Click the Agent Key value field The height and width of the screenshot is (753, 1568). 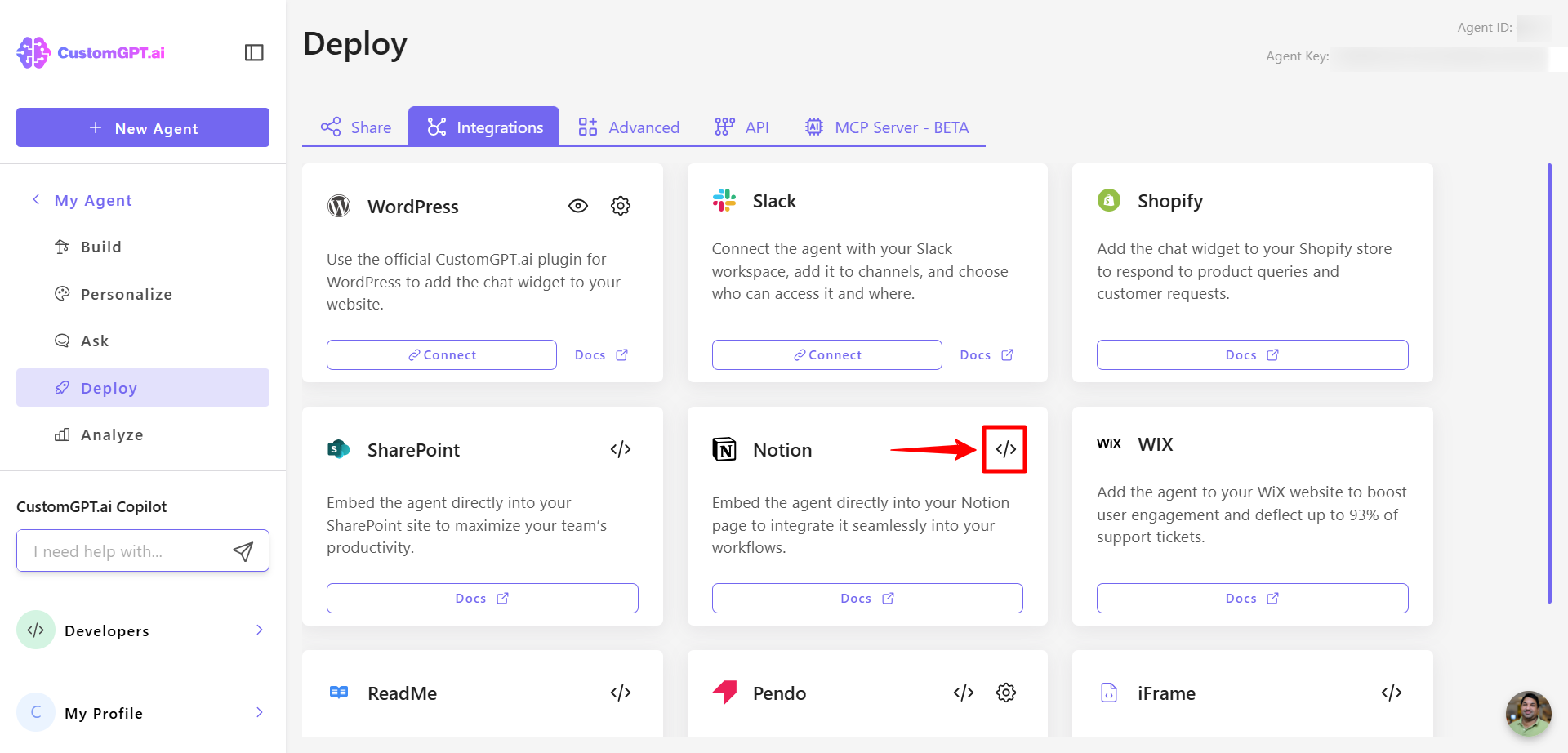1441,58
